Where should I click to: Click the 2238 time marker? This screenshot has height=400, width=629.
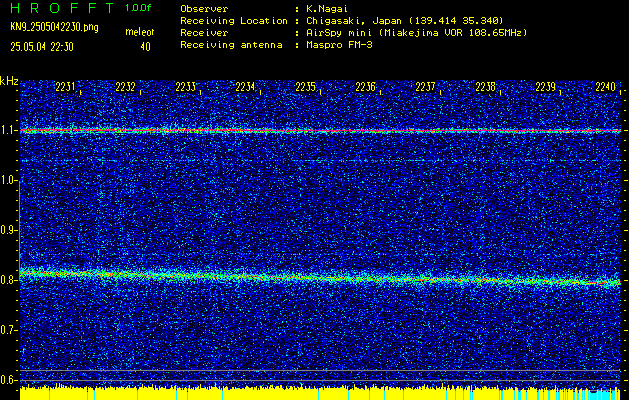[x=485, y=87]
